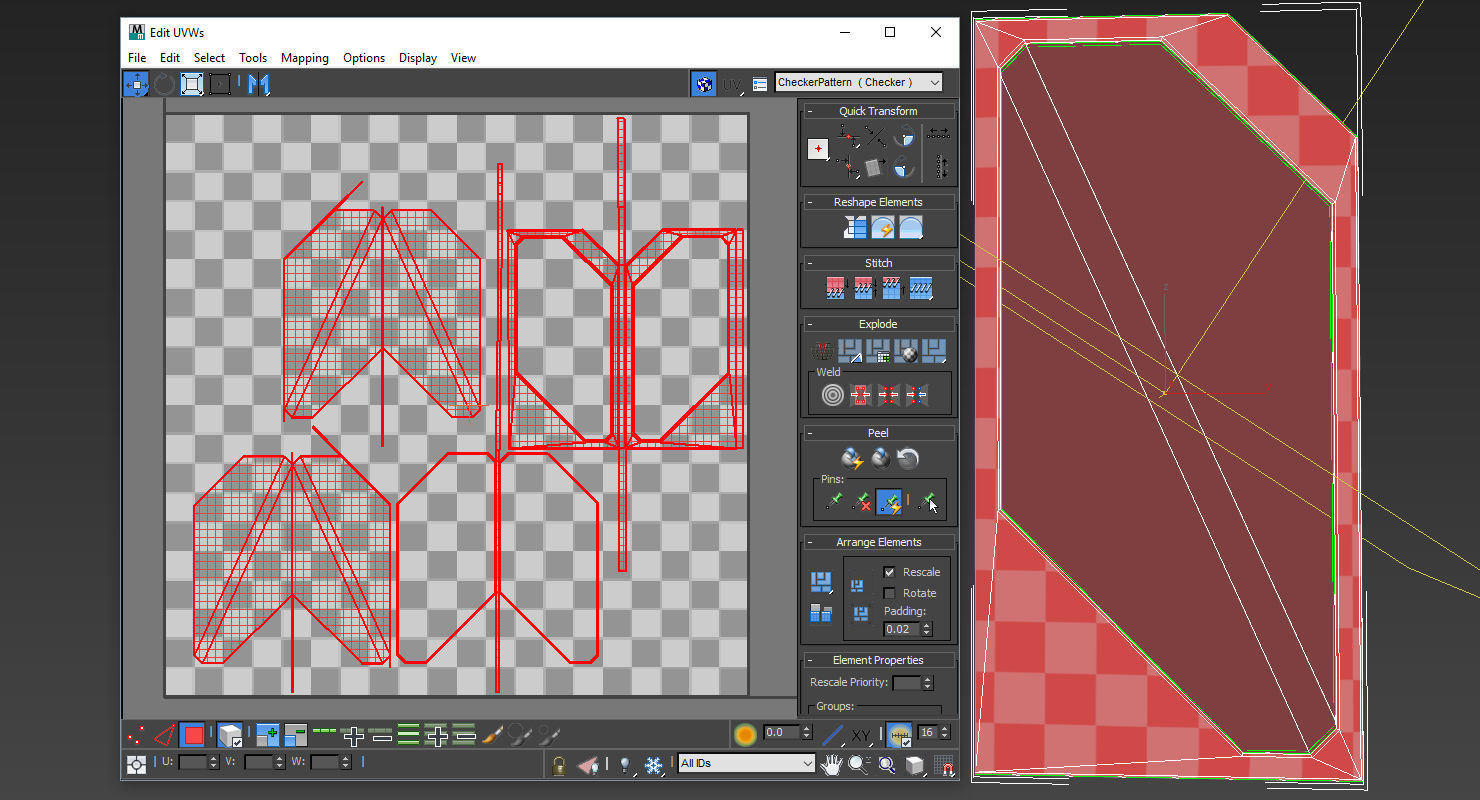This screenshot has height=800, width=1480.
Task: Click the Unpin Selected icon with red X
Action: [x=861, y=502]
